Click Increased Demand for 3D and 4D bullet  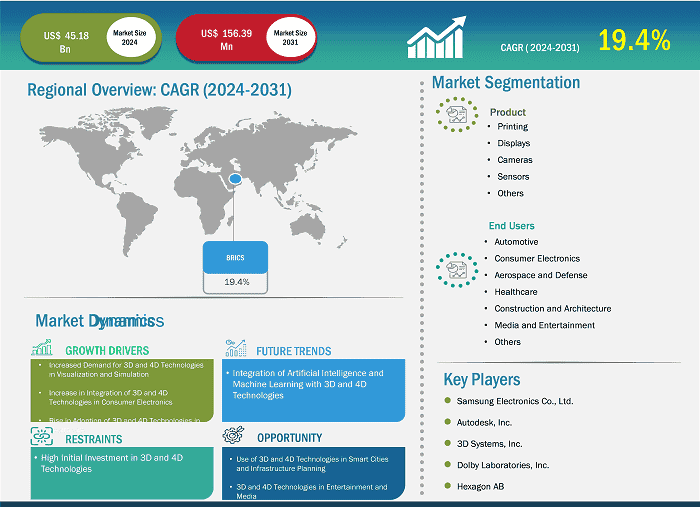[126, 370]
